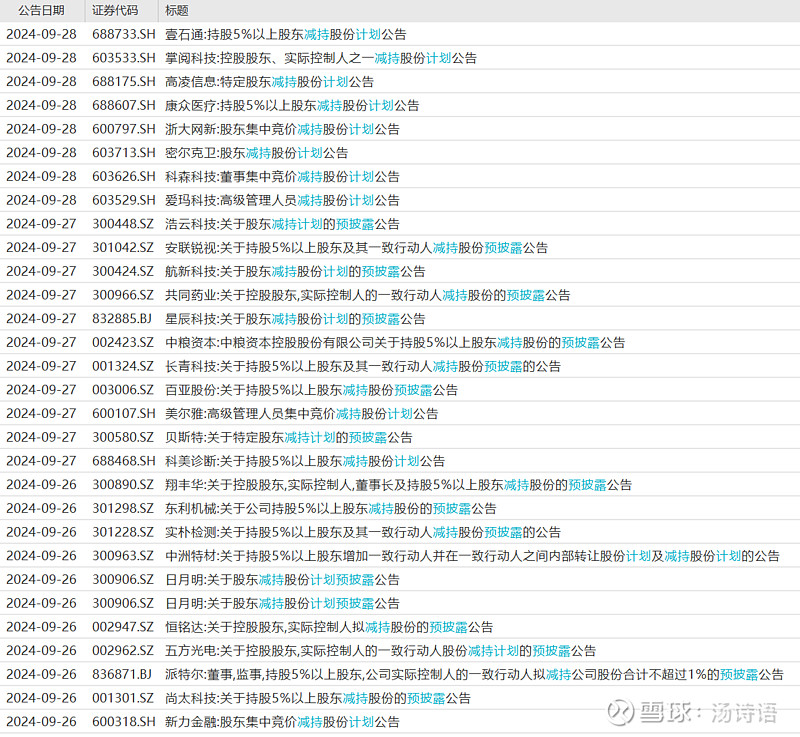The width and height of the screenshot is (800, 737).
Task: Open the 中洲特材 announcement title
Action: click(x=472, y=556)
